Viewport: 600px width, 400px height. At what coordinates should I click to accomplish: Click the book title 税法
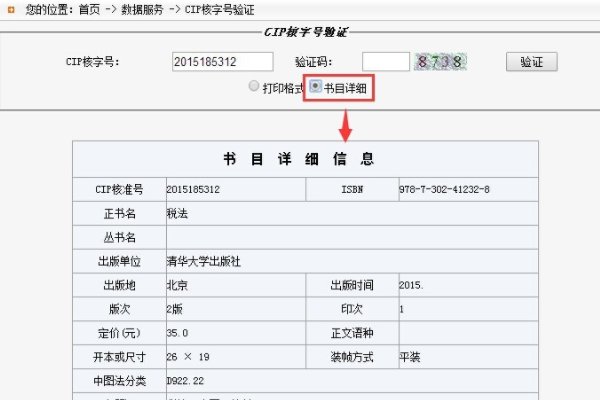point(177,214)
